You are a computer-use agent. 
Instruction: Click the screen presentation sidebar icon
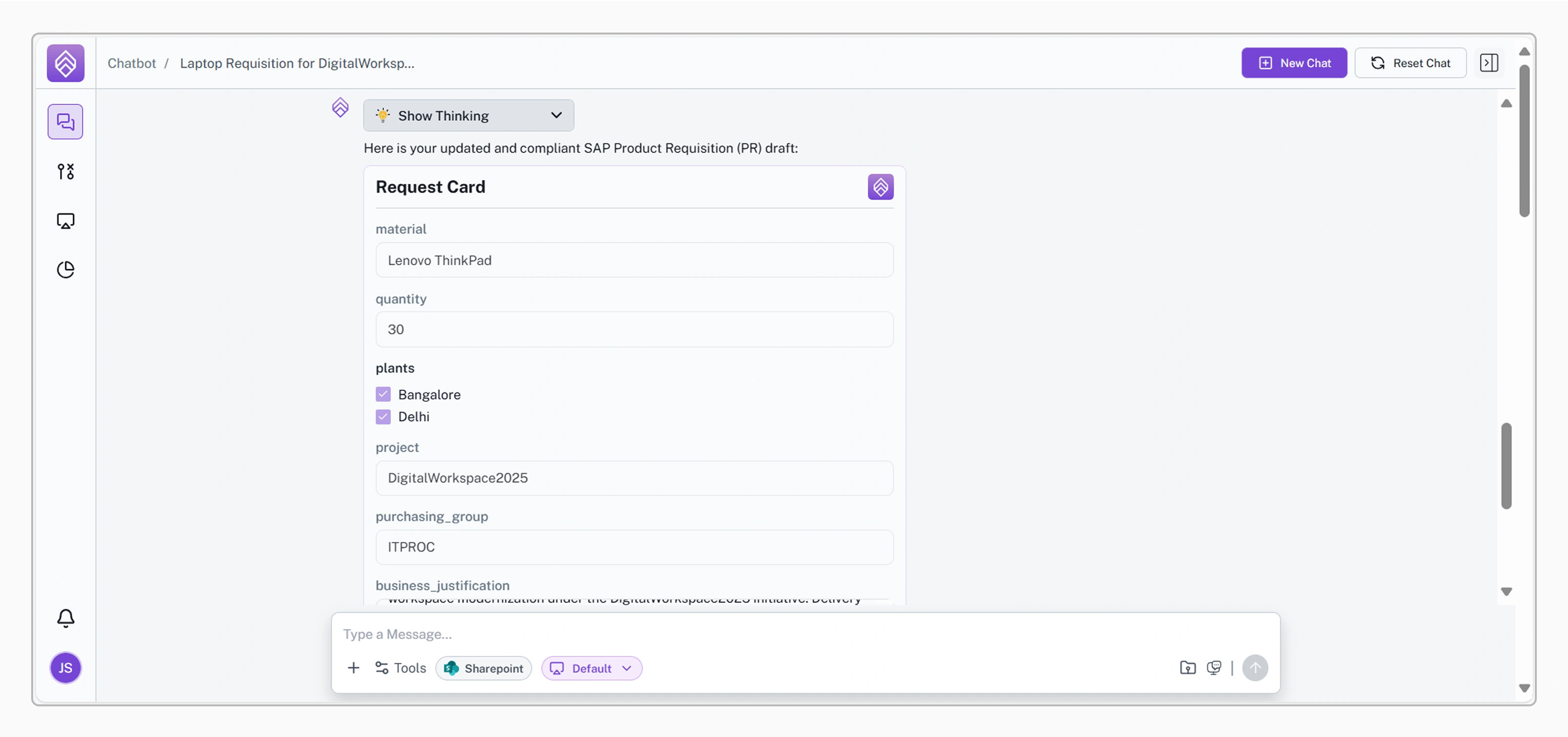click(x=65, y=220)
